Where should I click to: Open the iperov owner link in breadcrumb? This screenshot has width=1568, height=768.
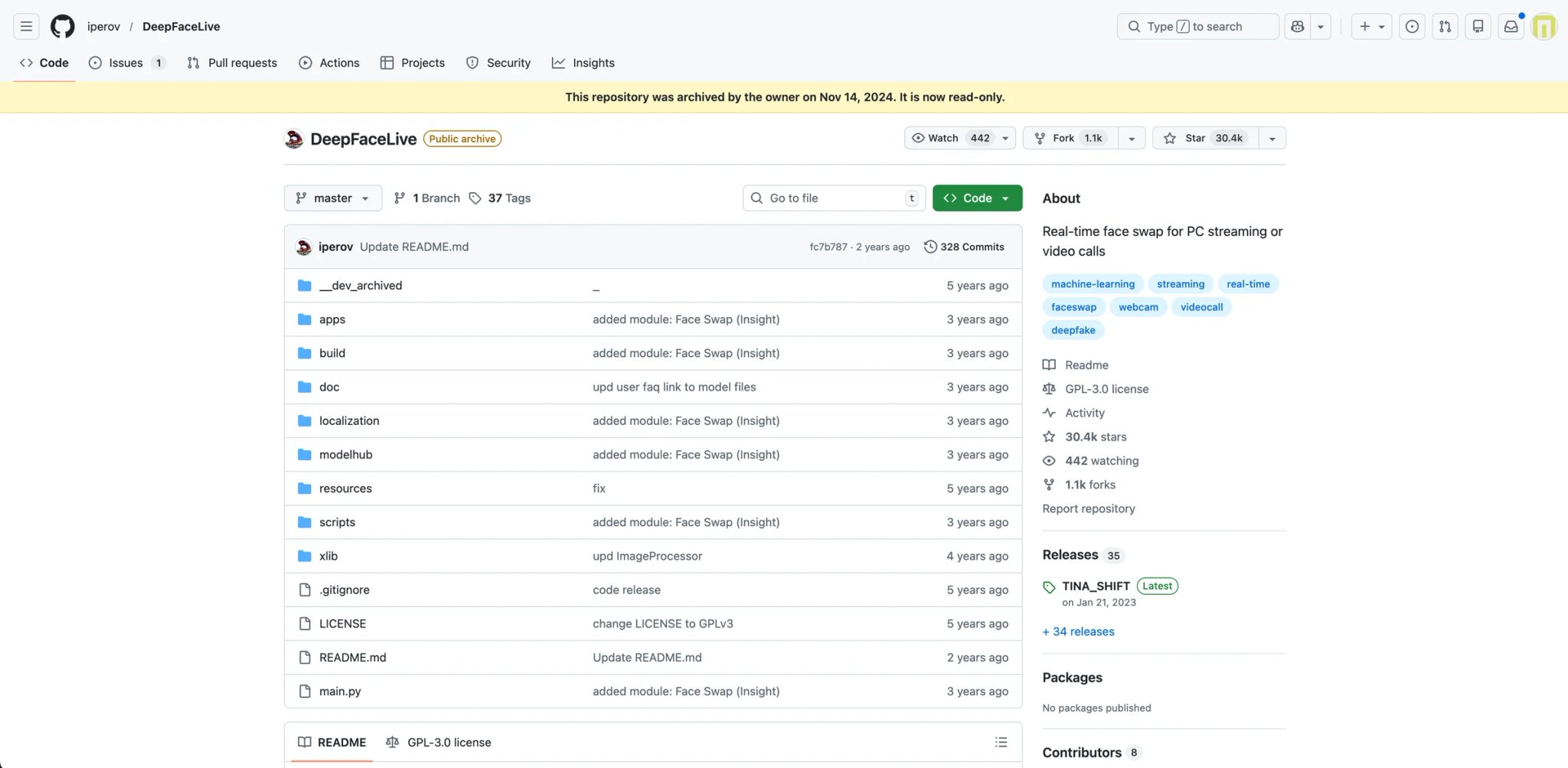(x=103, y=26)
